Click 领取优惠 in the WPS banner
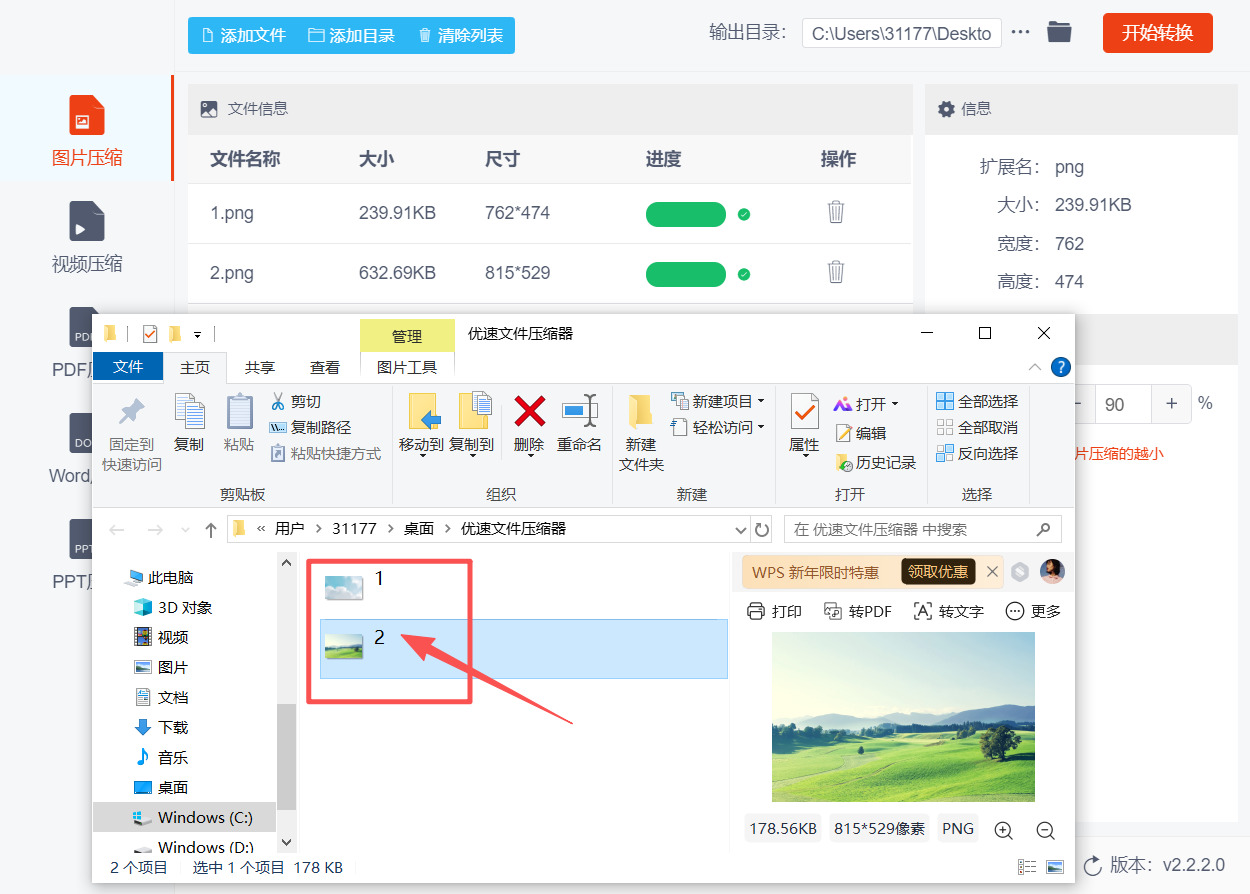The image size is (1250, 894). tap(940, 571)
